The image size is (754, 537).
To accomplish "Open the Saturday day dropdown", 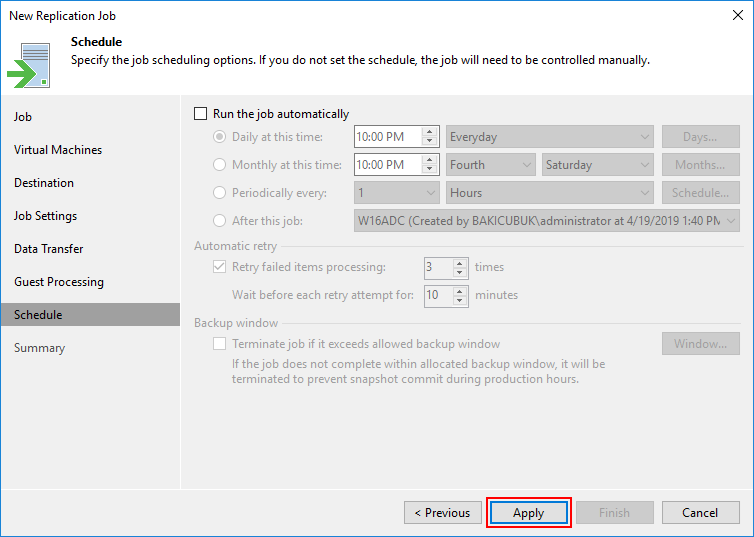I will (x=598, y=165).
